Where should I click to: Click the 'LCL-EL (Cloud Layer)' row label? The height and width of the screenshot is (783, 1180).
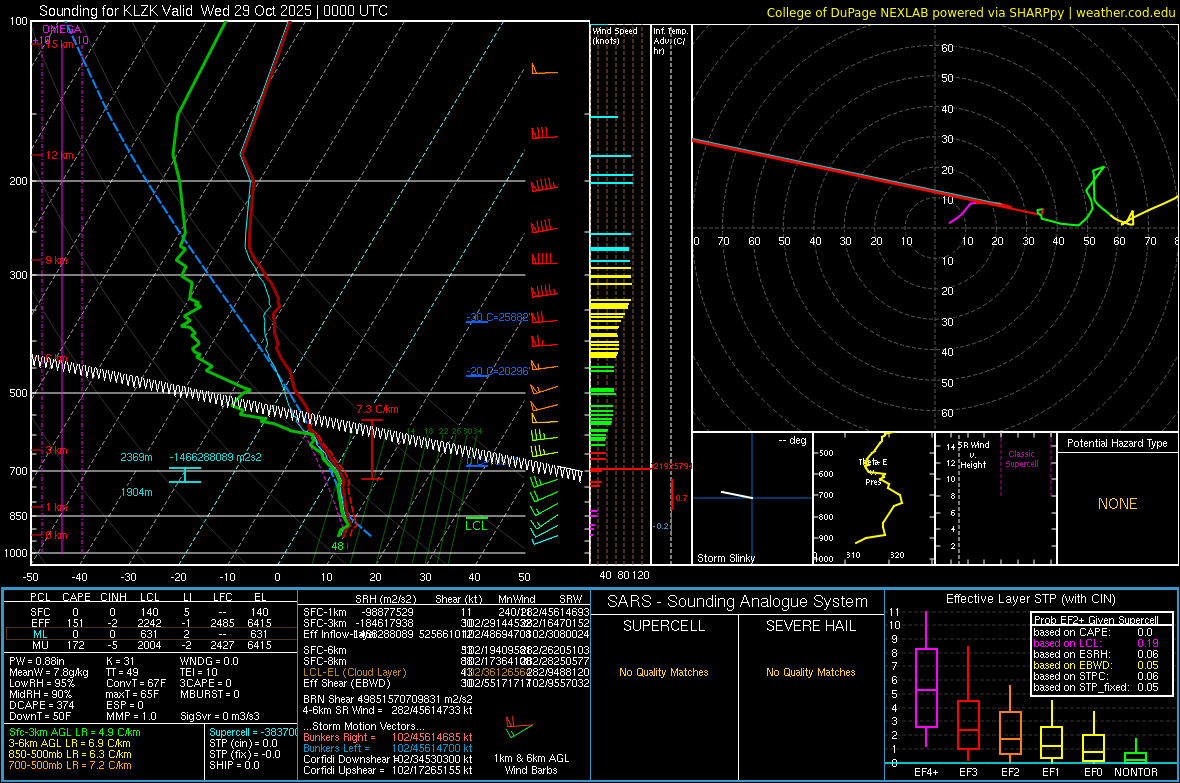click(x=354, y=672)
